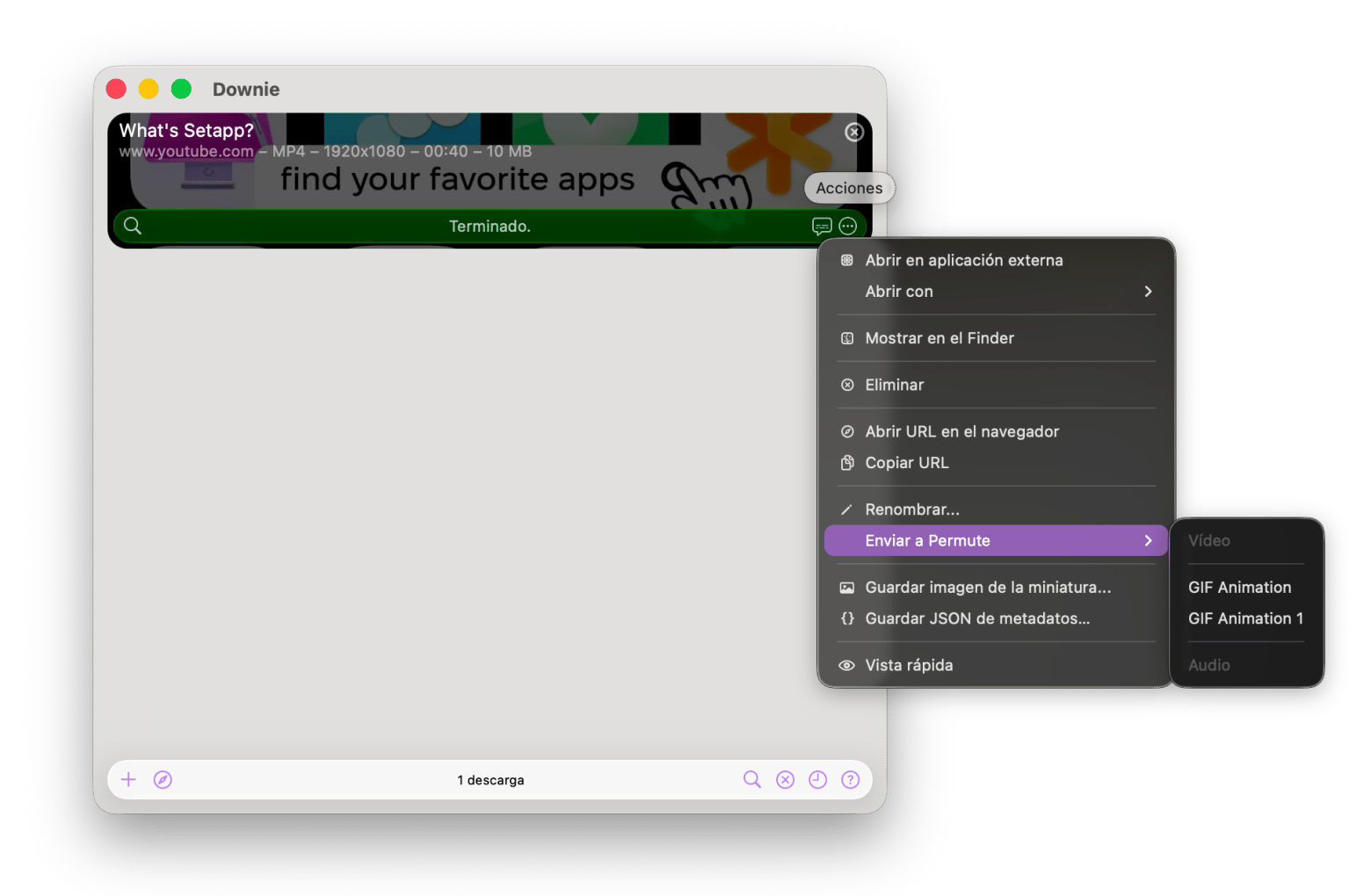
Task: Choose GIF Animation preset in submenu
Action: [x=1246, y=588]
